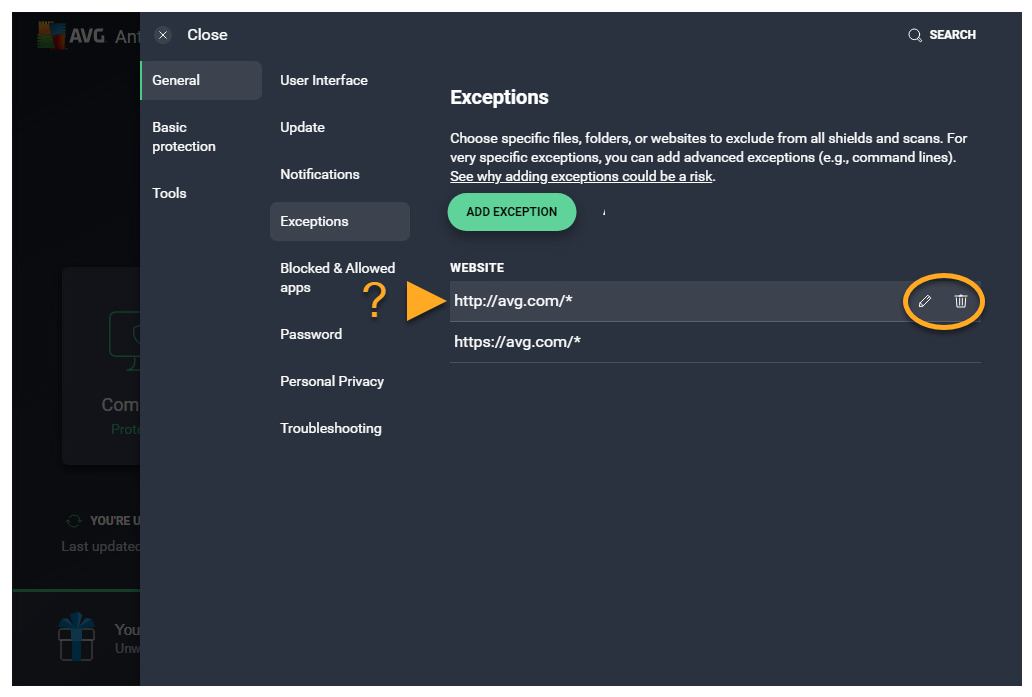
Task: Open Password settings
Action: [311, 334]
